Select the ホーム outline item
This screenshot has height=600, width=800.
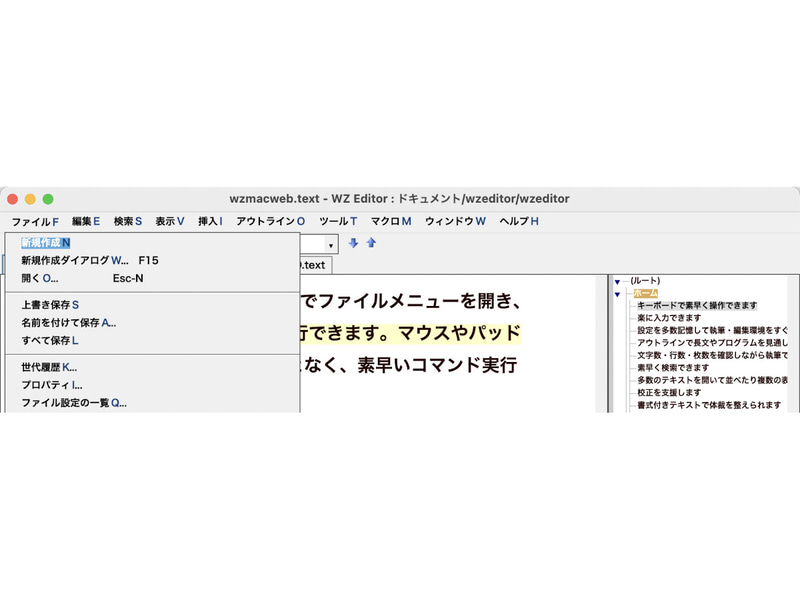645,293
